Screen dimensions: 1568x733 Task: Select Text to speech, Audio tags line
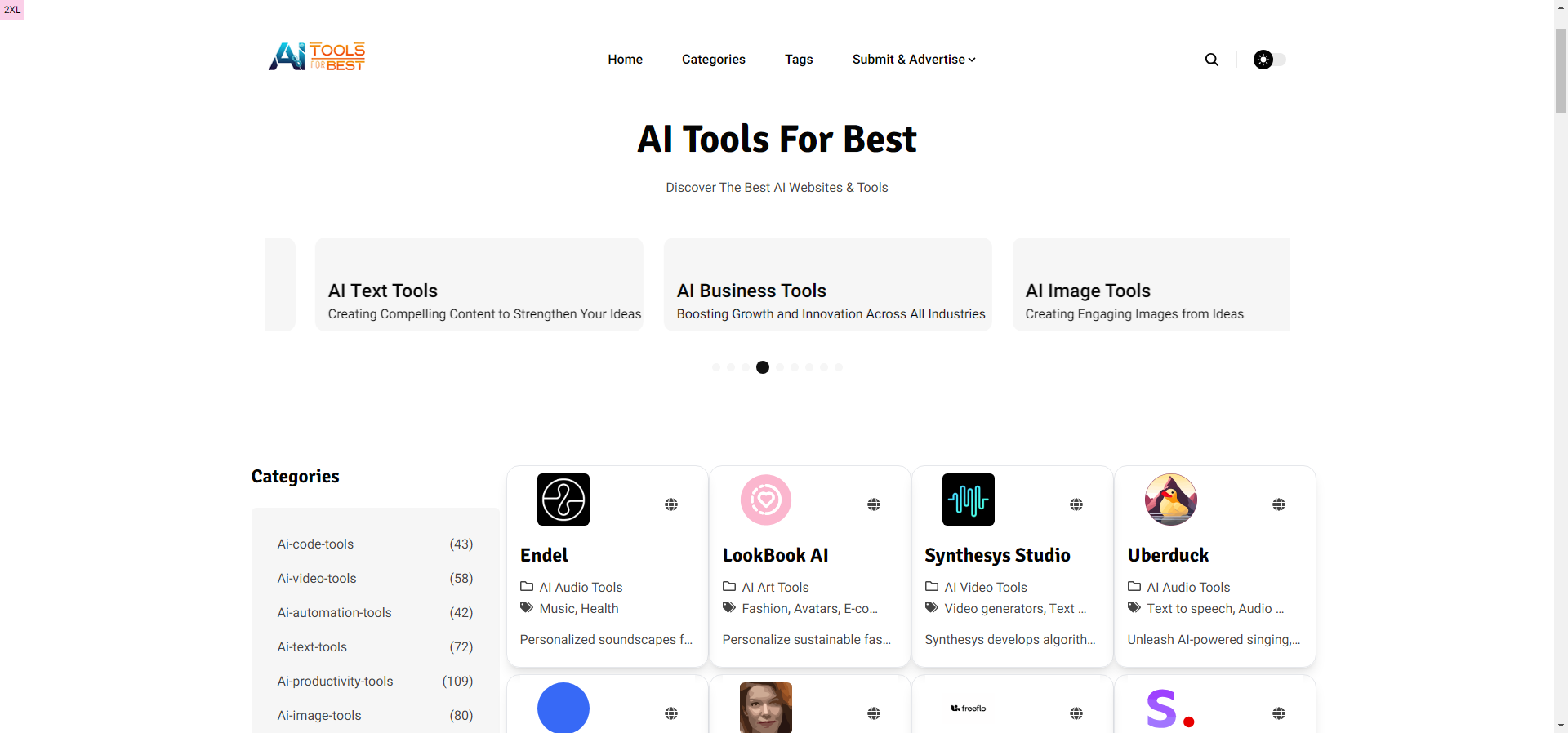1215,609
